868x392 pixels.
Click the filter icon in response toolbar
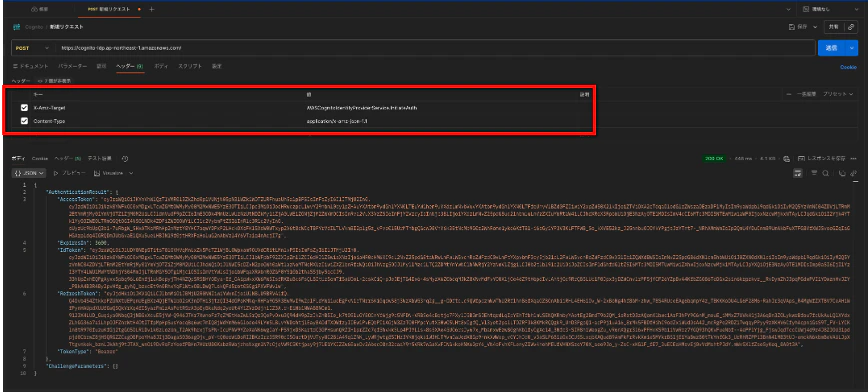[814, 173]
